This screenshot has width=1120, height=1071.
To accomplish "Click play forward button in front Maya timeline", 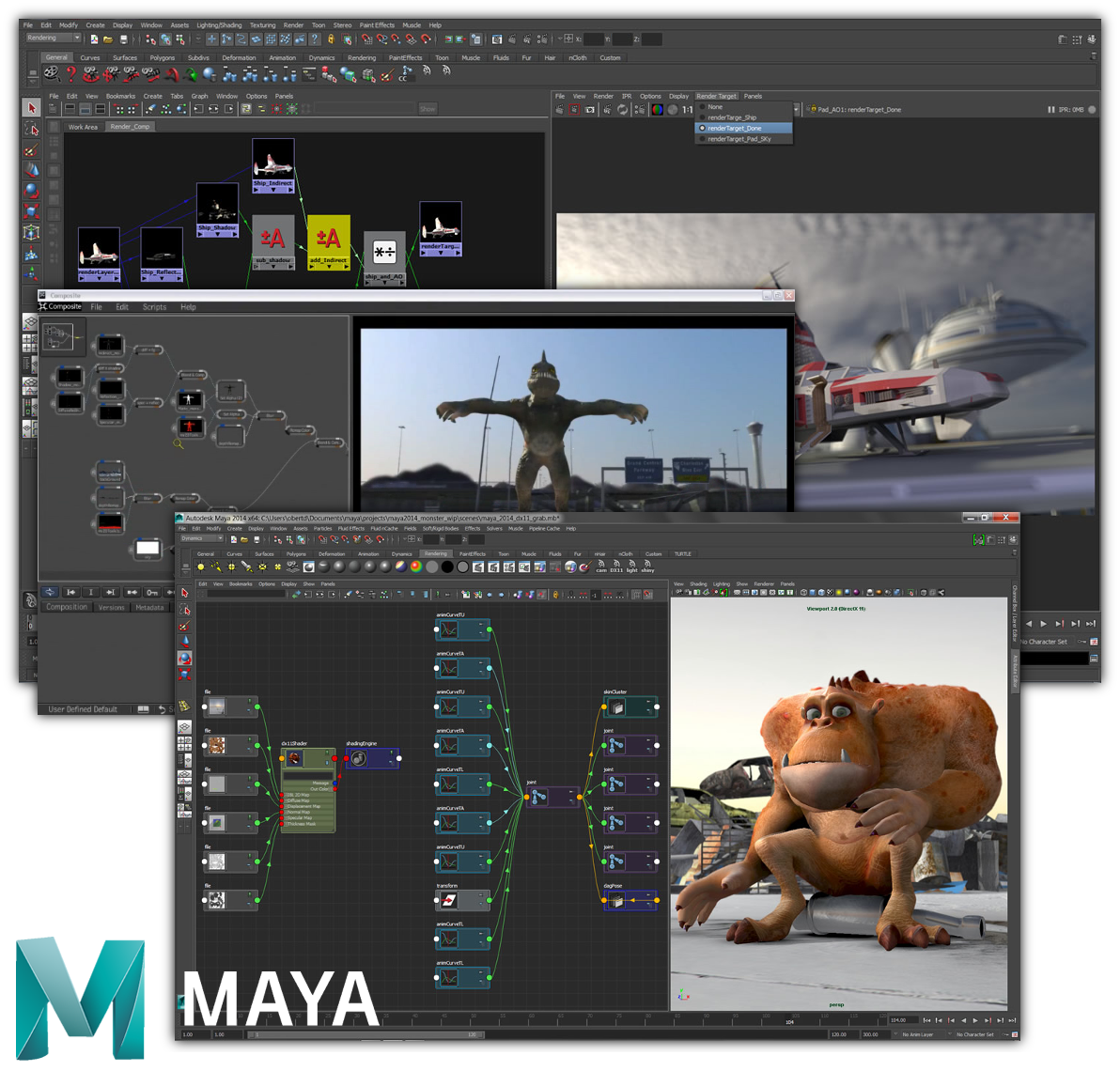I will (975, 1020).
